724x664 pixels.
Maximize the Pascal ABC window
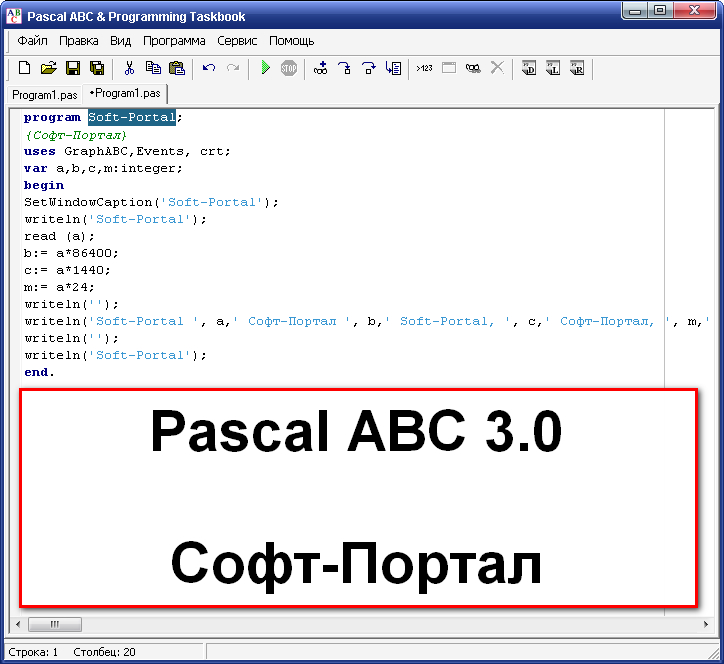tap(660, 10)
